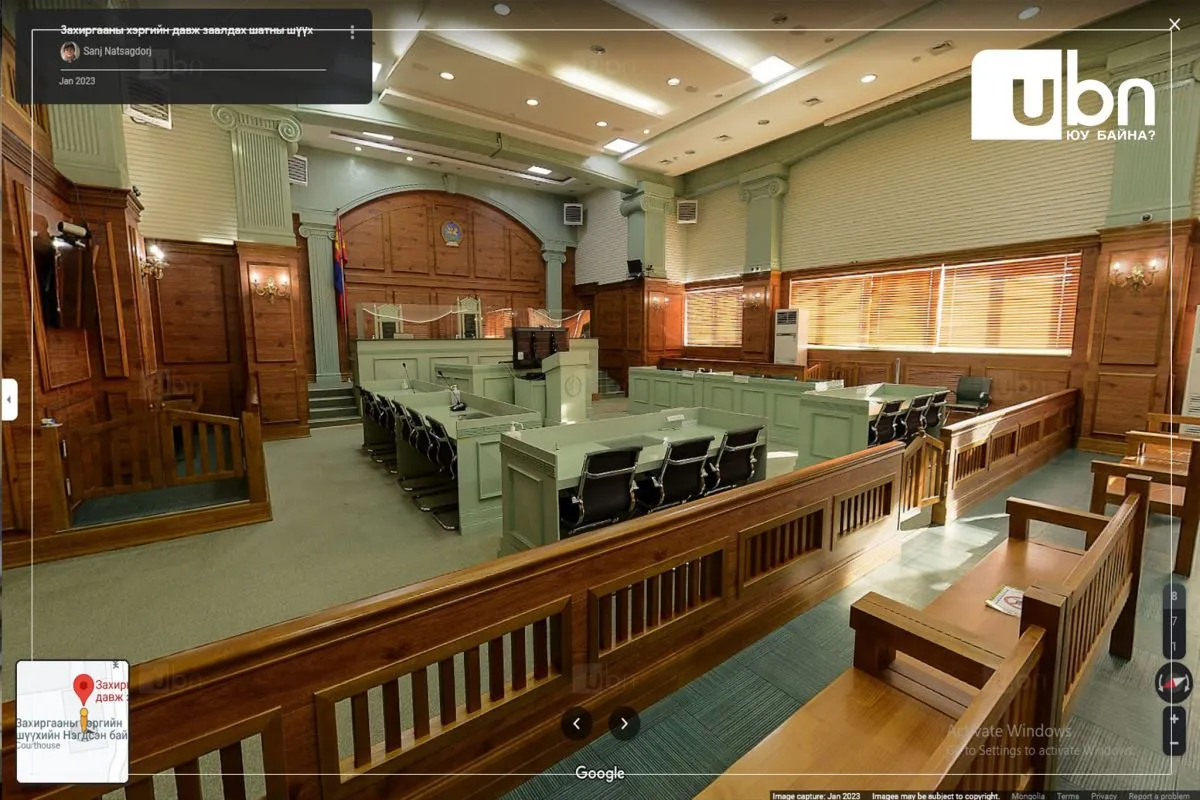Expand the collapsed side panel arrow
Image resolution: width=1200 pixels, height=800 pixels.
(x=8, y=399)
